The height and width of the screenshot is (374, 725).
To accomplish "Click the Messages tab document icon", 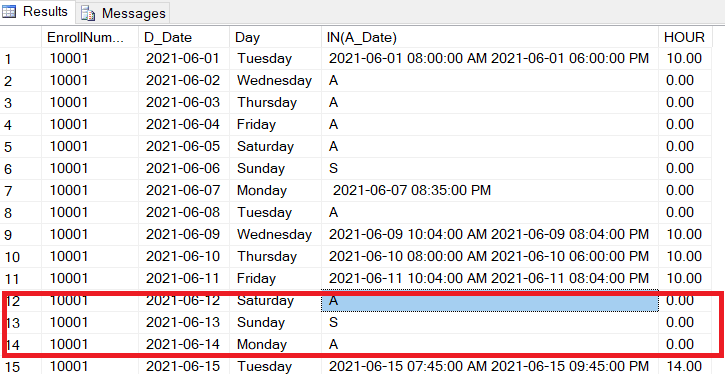I will click(88, 13).
